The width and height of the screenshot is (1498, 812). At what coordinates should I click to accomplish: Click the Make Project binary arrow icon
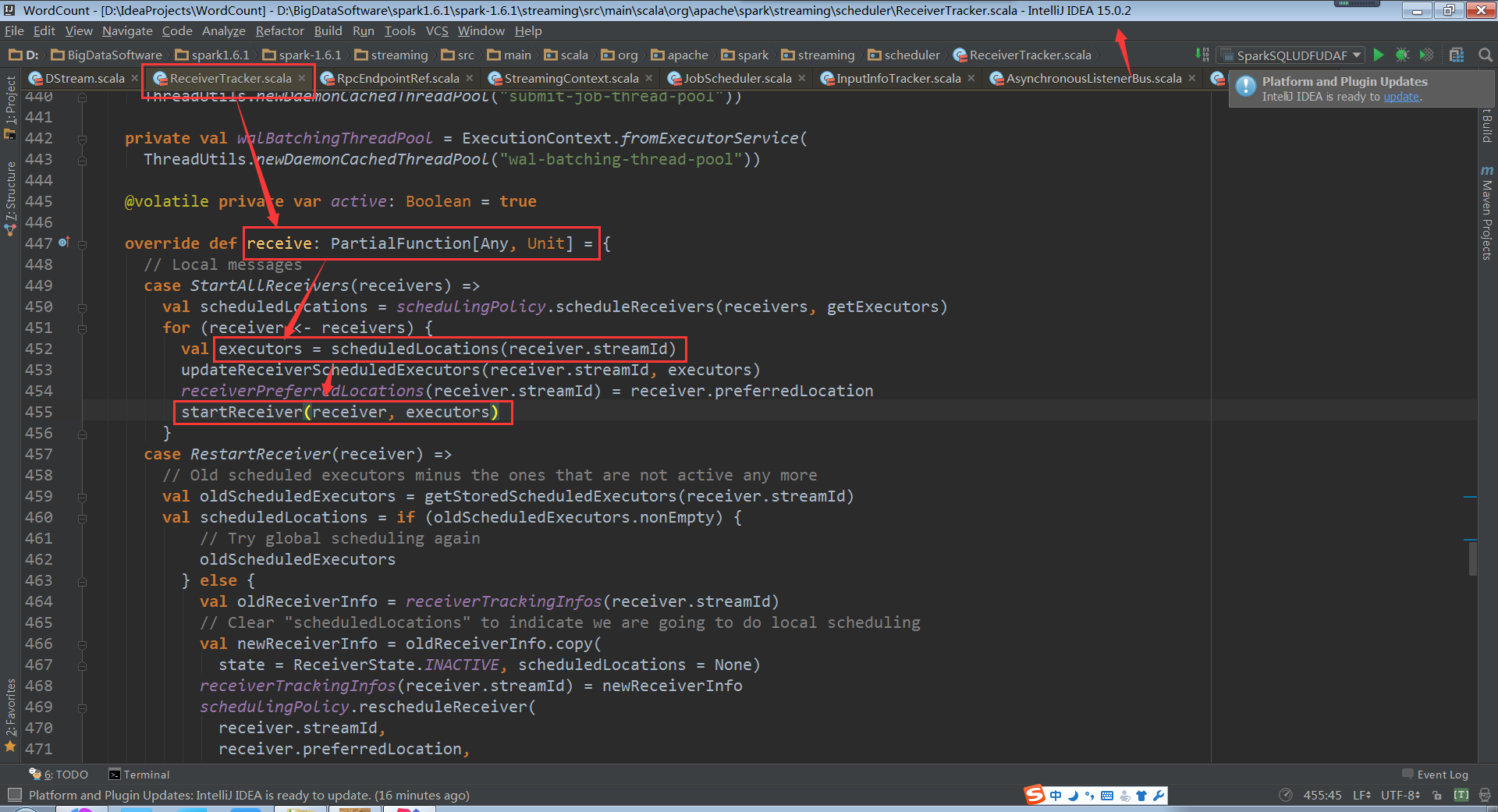point(1202,55)
